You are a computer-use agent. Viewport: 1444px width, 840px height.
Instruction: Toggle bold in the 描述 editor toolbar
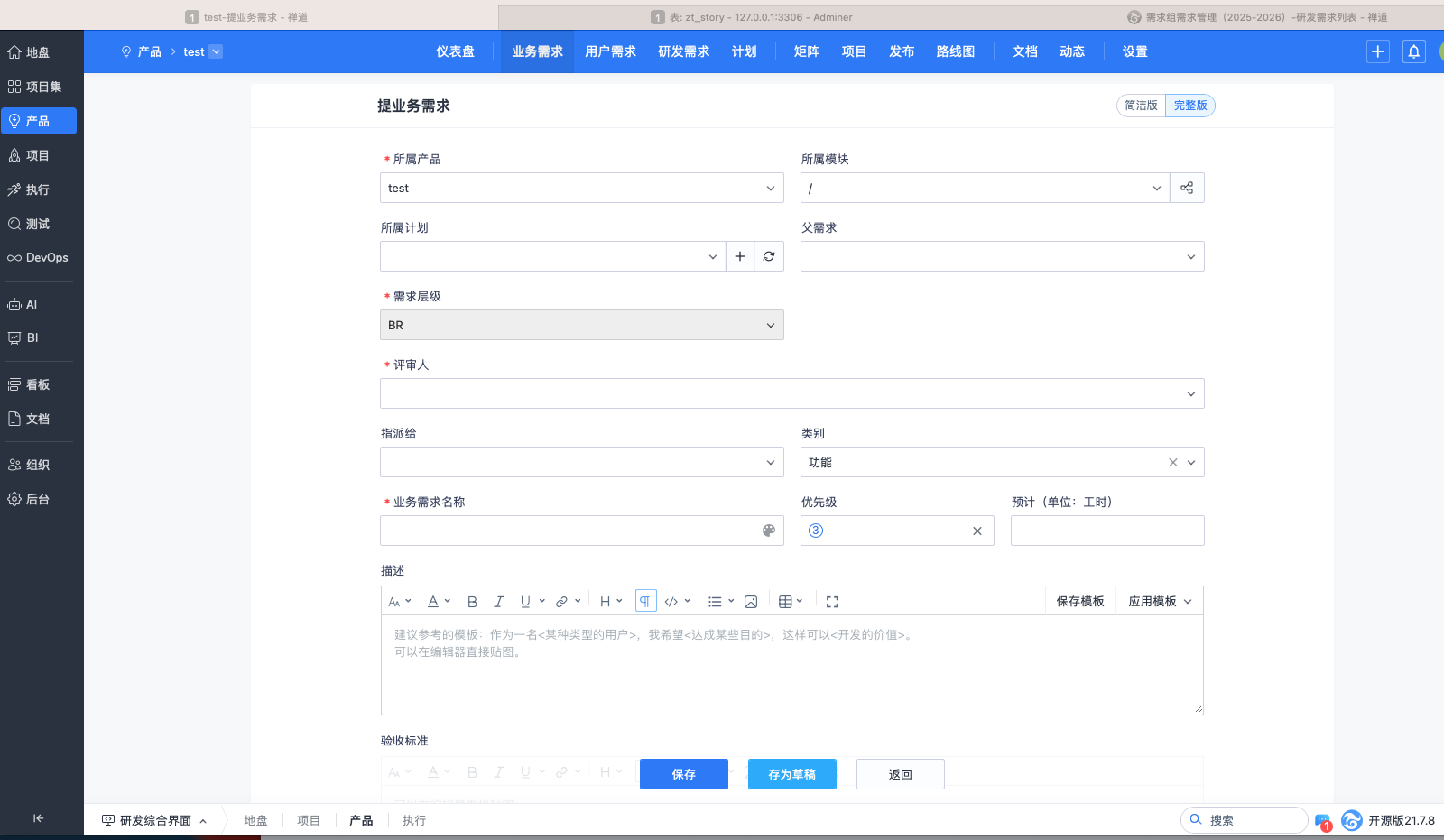click(x=472, y=602)
